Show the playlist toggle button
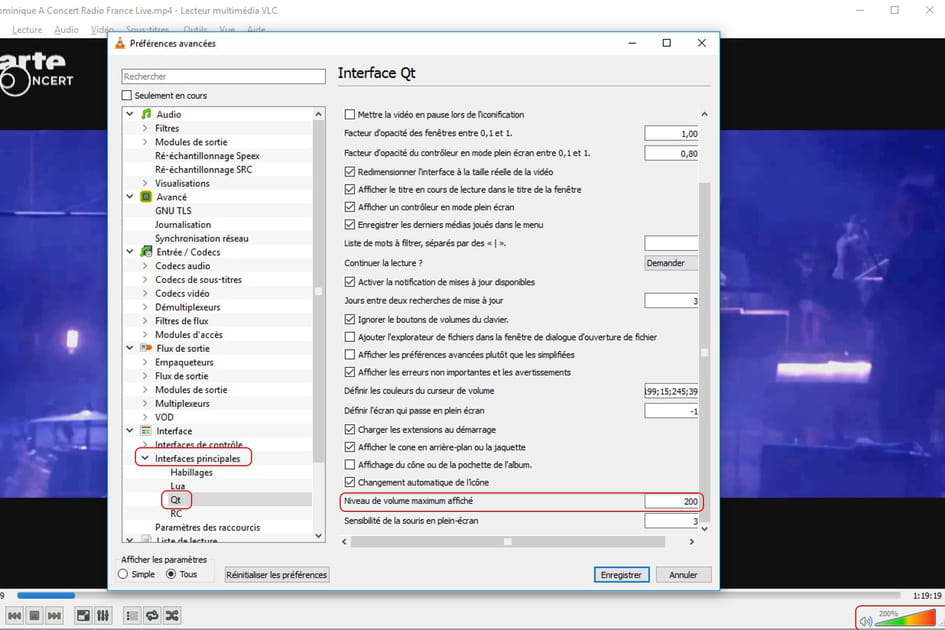The width and height of the screenshot is (945, 630). (132, 616)
